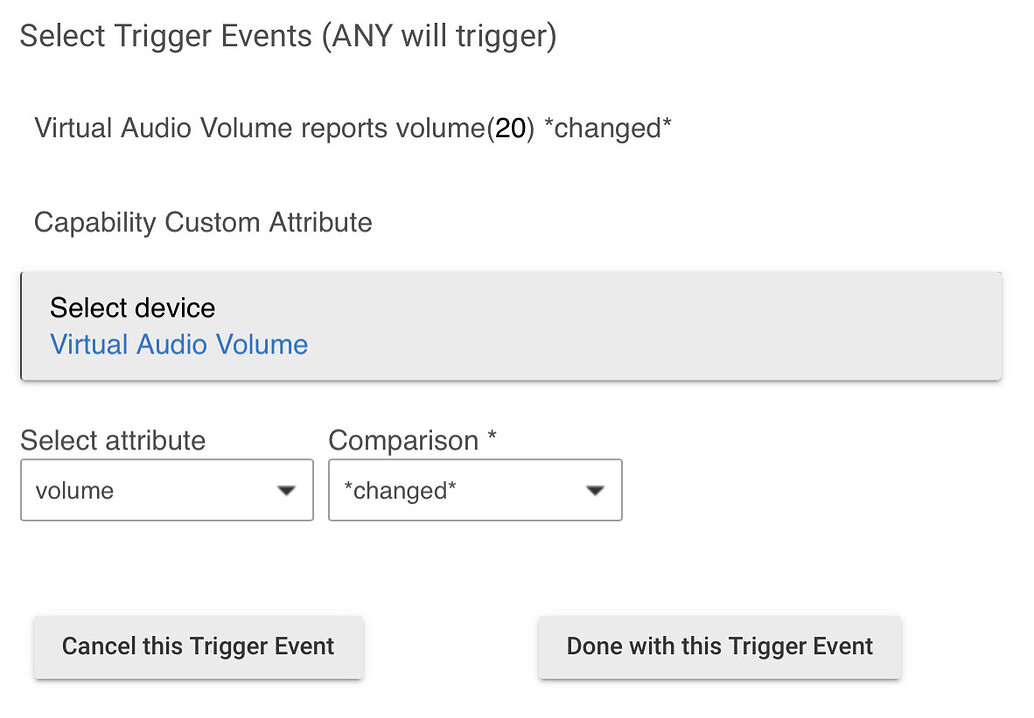Click the Virtual Audio Volume device link
Image resolution: width=1034 pixels, height=718 pixels.
point(179,345)
